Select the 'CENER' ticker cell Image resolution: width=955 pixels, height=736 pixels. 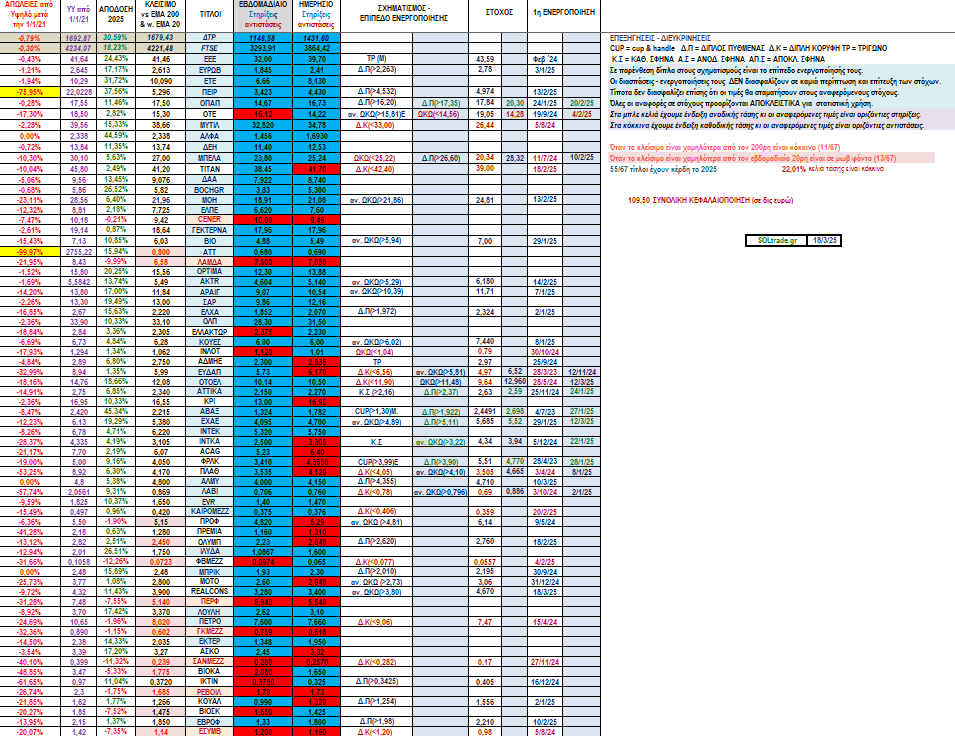210,219
